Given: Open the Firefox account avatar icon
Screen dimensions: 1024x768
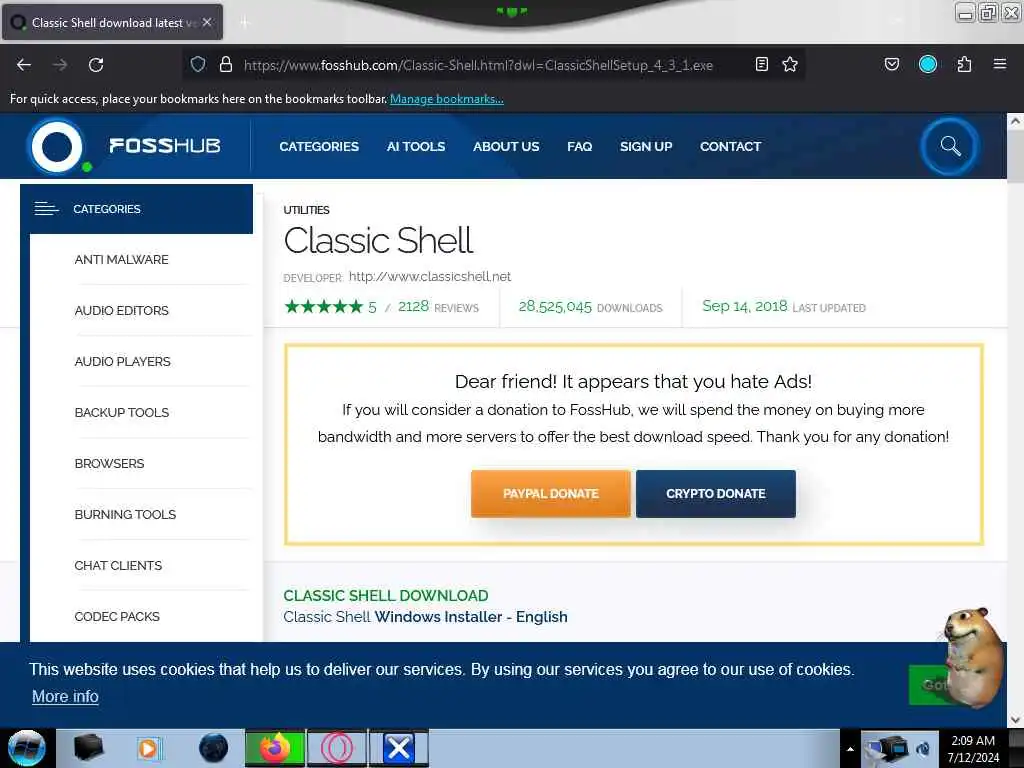Looking at the screenshot, I should pos(928,64).
